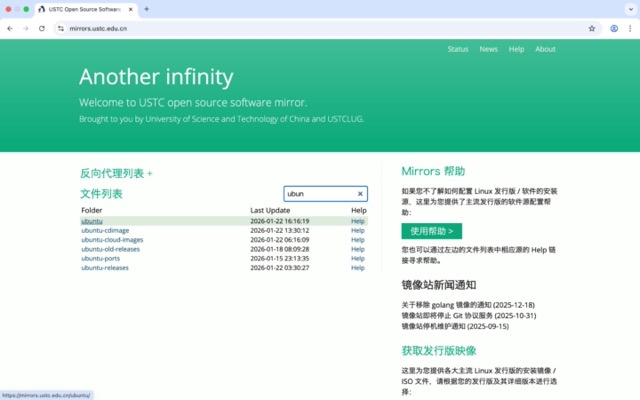Select About in the top navigation
Viewport: 640px width, 400px height.
545,49
